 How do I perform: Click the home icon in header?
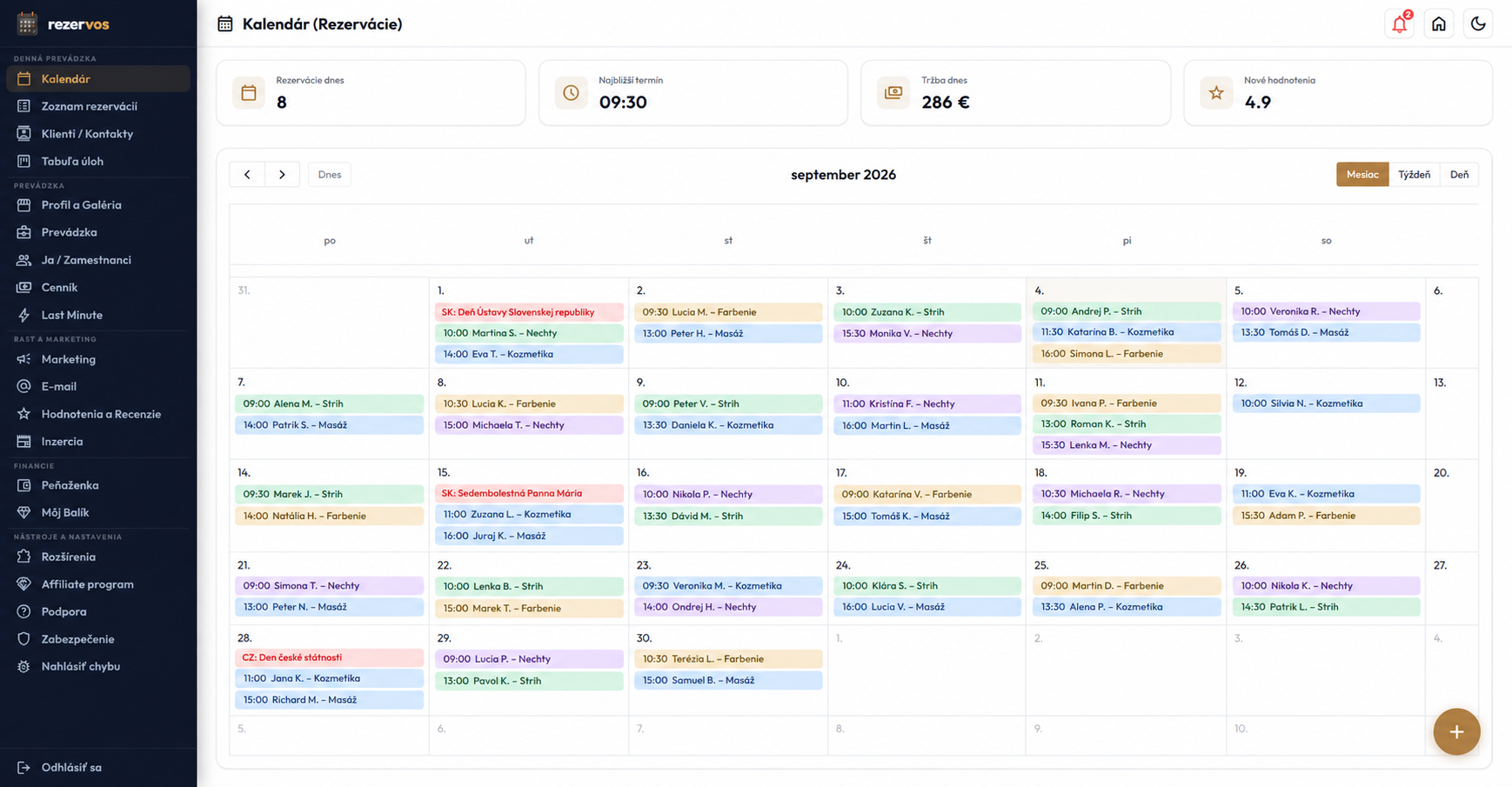[x=1439, y=23]
